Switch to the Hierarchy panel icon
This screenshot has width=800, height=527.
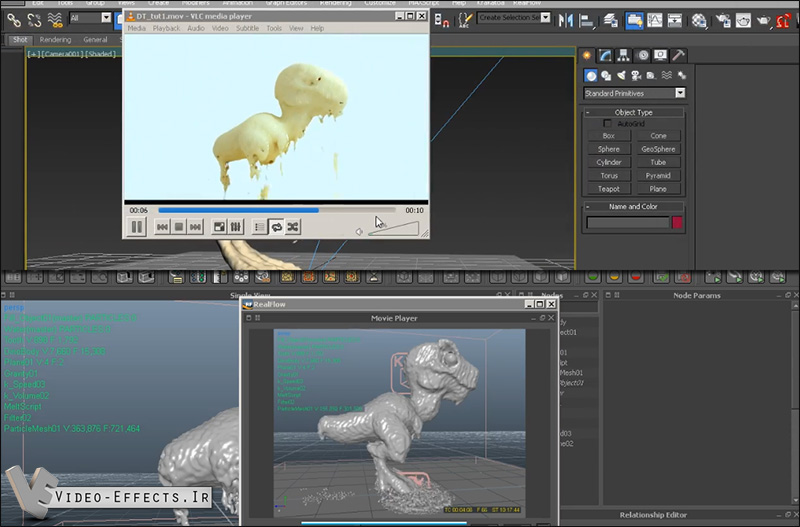point(623,55)
